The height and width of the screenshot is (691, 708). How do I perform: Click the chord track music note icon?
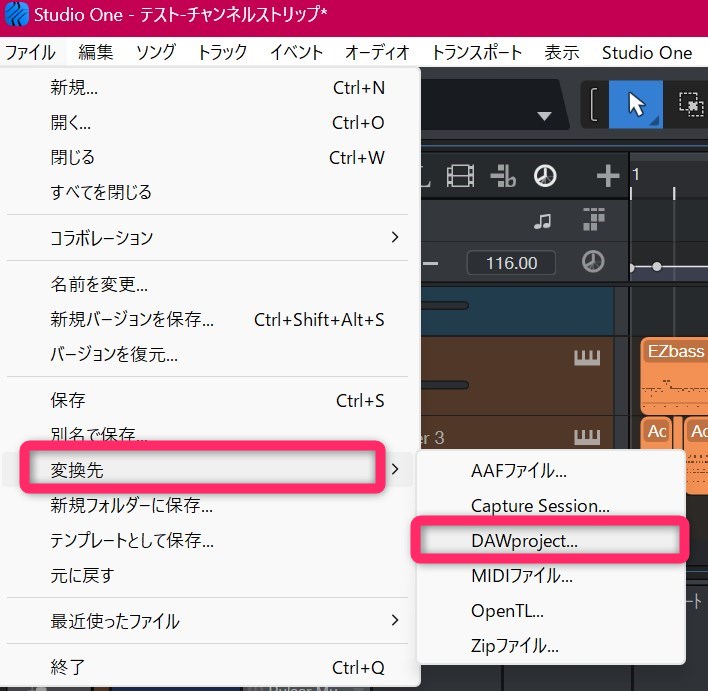[x=542, y=220]
